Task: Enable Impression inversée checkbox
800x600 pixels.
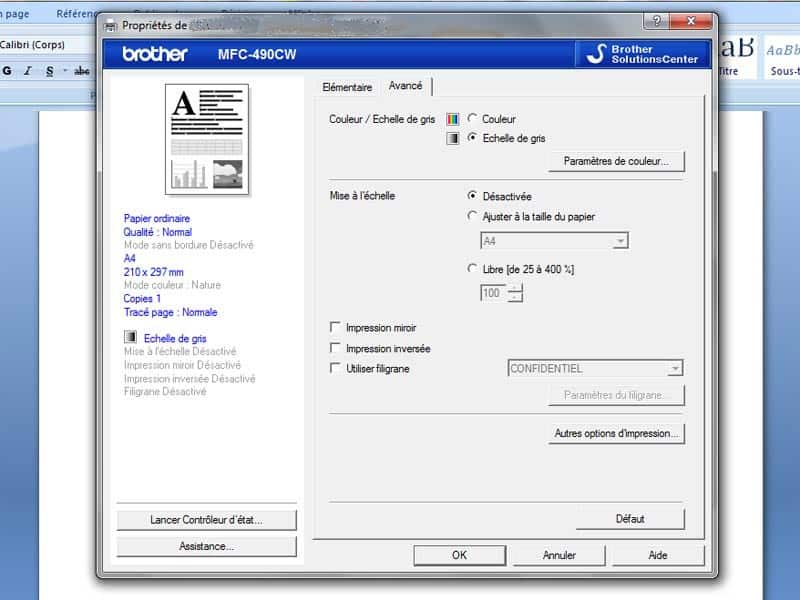Action: tap(335, 347)
